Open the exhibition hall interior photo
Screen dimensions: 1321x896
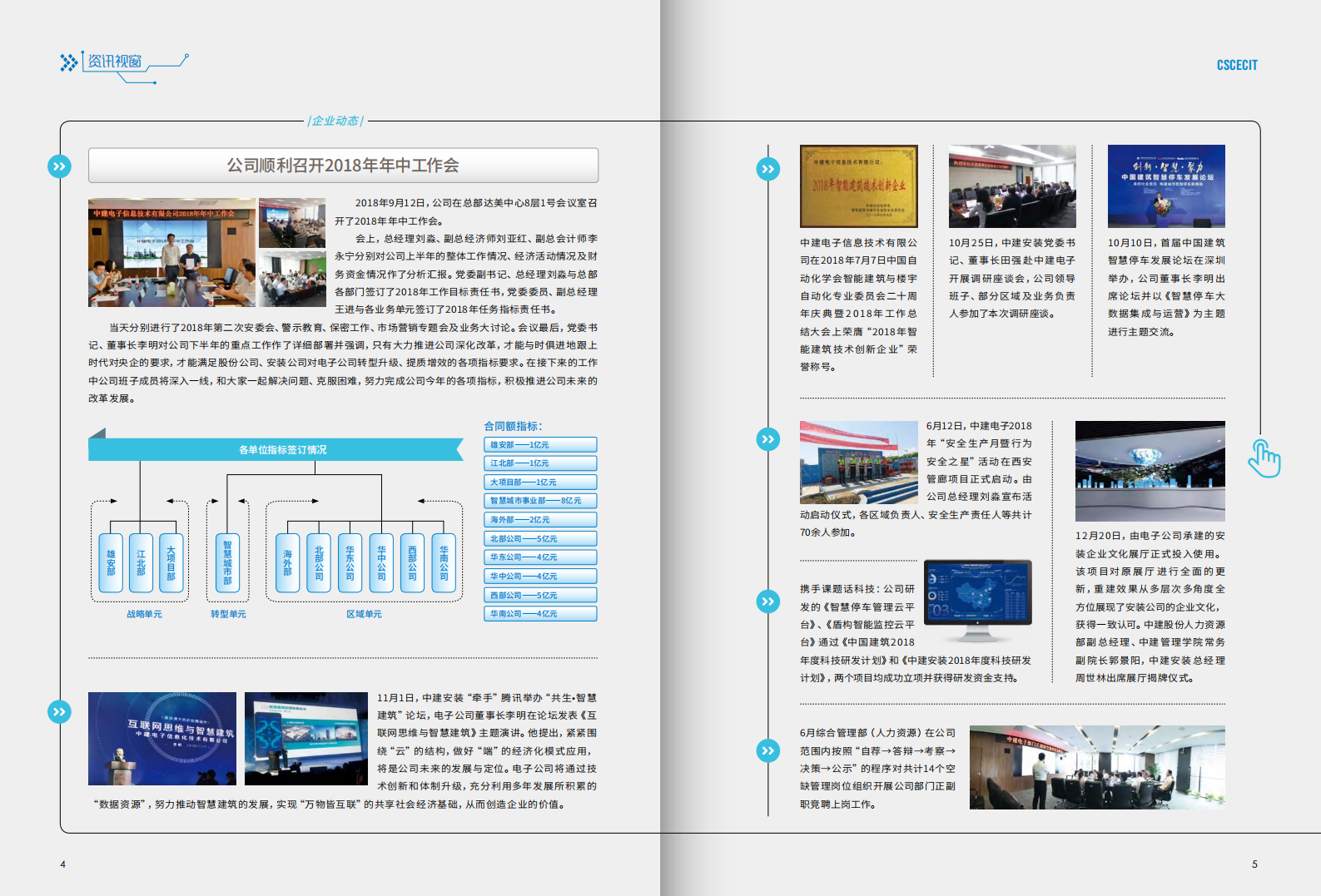(x=1150, y=471)
